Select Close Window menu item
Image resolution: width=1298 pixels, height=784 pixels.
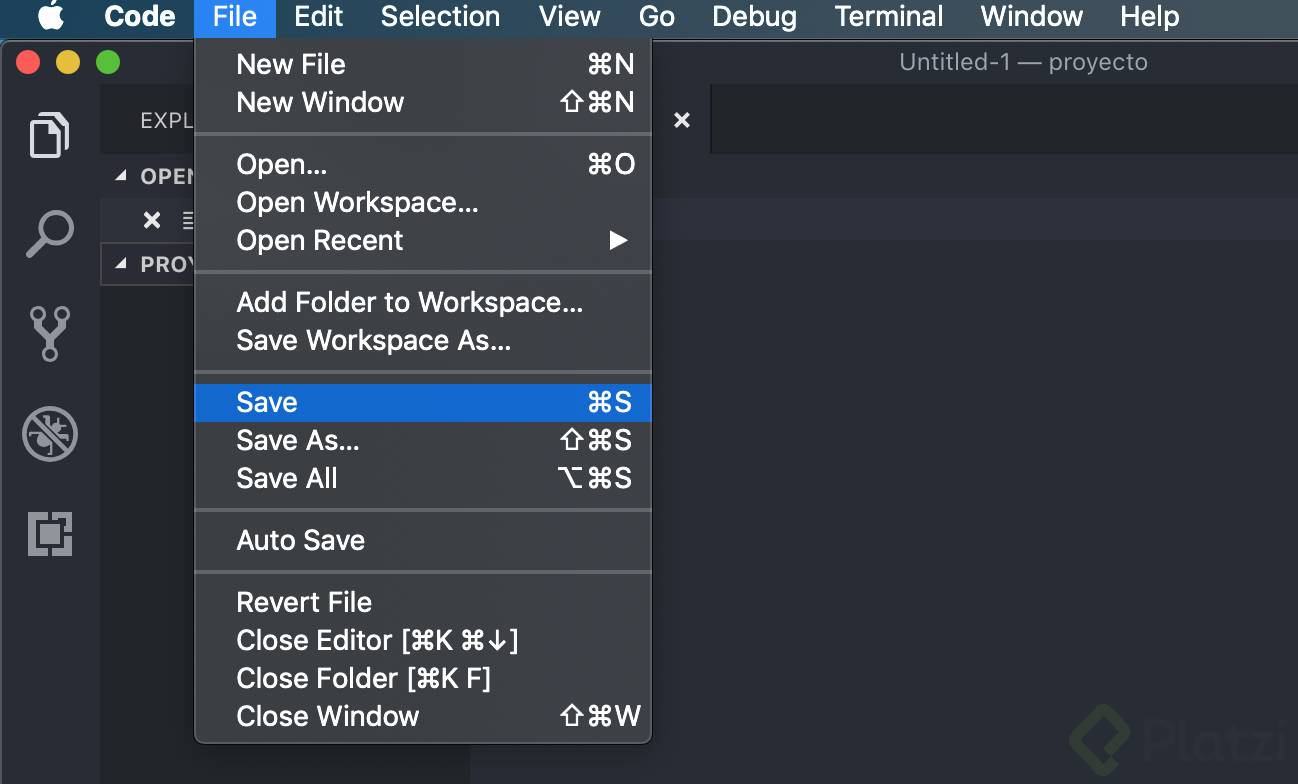tap(423, 716)
